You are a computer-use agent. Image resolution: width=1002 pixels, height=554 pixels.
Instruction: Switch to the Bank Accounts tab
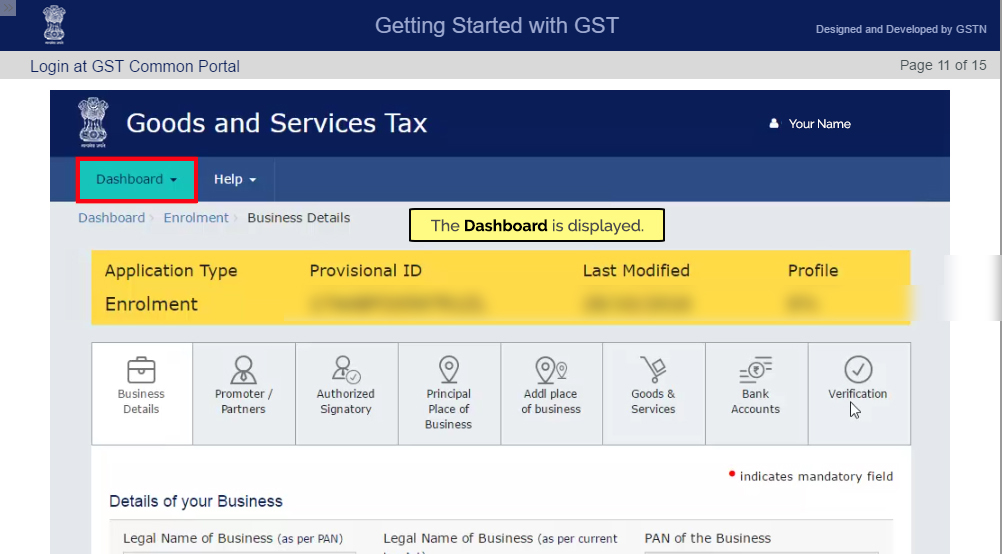click(756, 394)
